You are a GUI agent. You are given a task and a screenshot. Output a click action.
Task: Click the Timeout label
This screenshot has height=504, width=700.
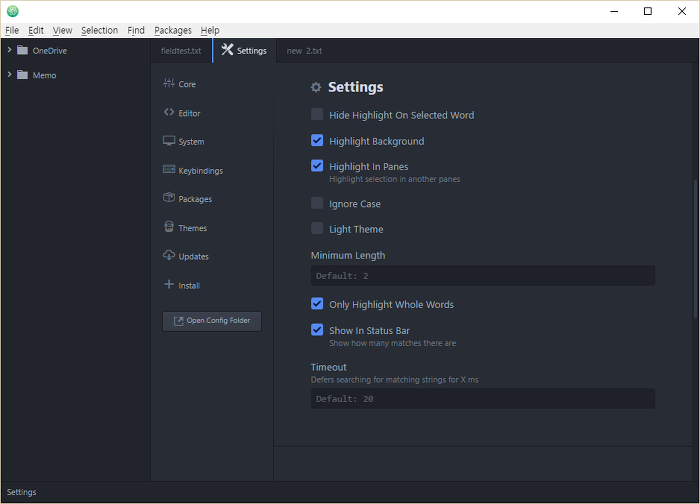pyautogui.click(x=329, y=367)
